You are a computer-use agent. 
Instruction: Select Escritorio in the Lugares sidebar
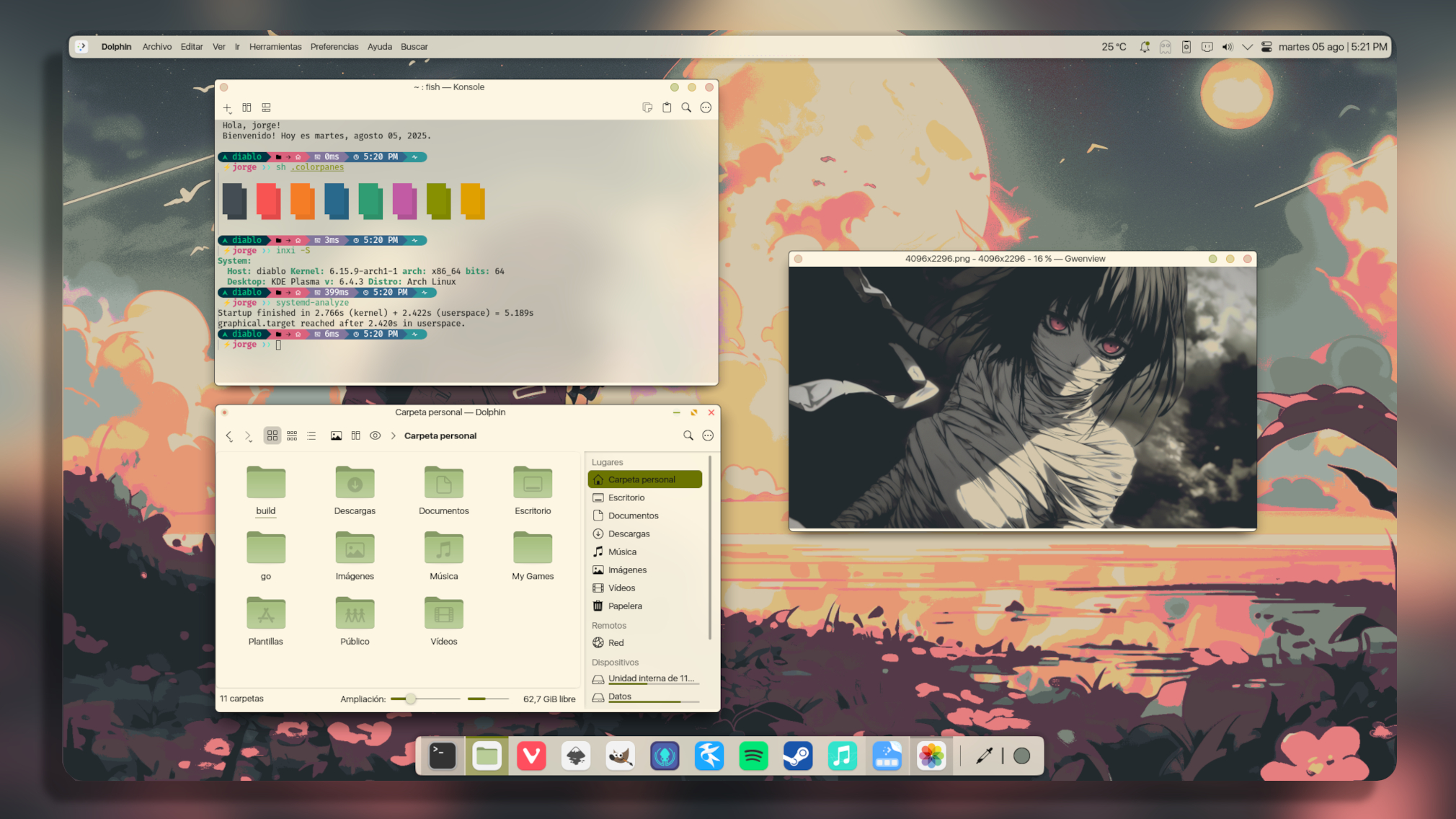tap(645, 497)
